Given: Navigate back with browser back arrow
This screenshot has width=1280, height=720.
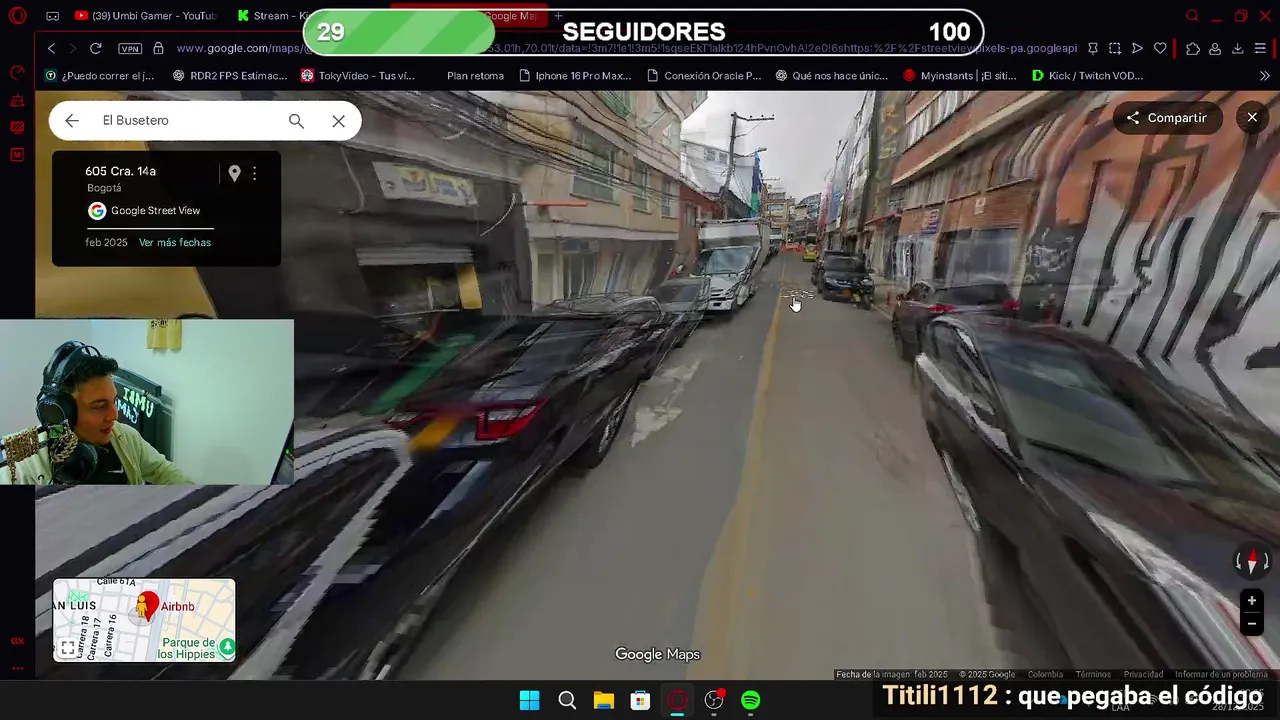Looking at the screenshot, I should pyautogui.click(x=52, y=48).
